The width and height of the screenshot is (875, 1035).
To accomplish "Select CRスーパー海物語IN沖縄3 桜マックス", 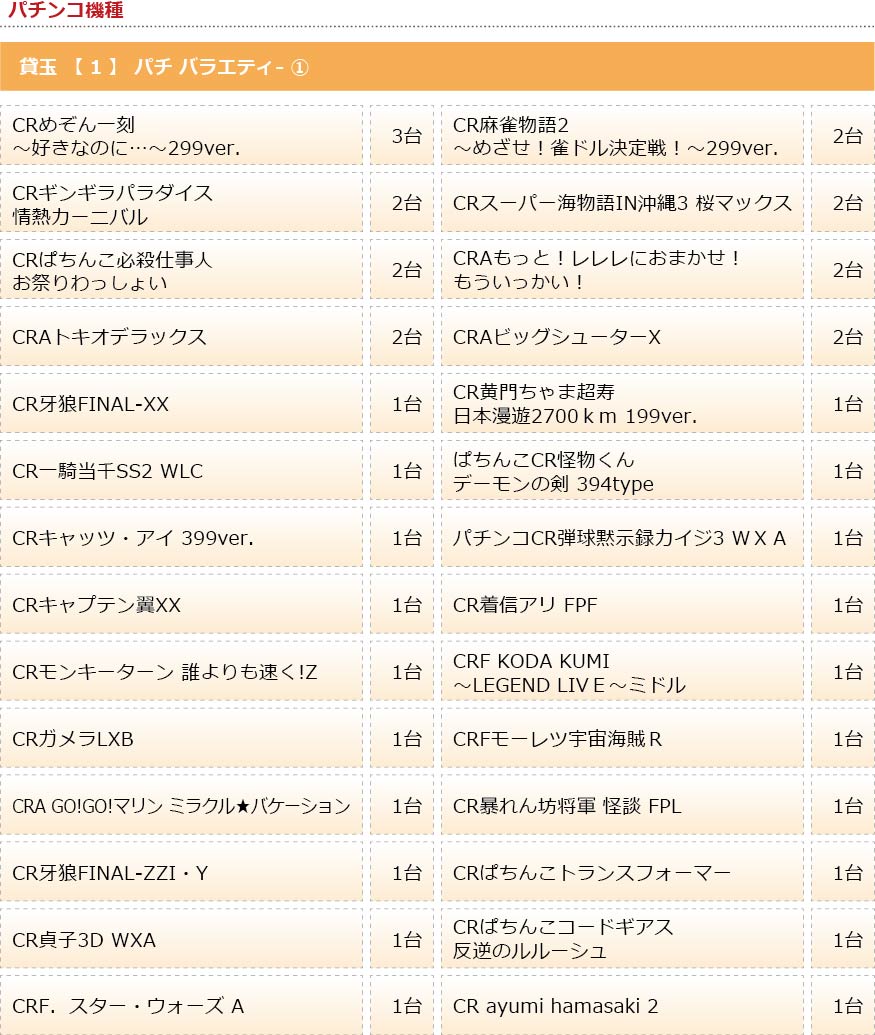I will 622,203.
